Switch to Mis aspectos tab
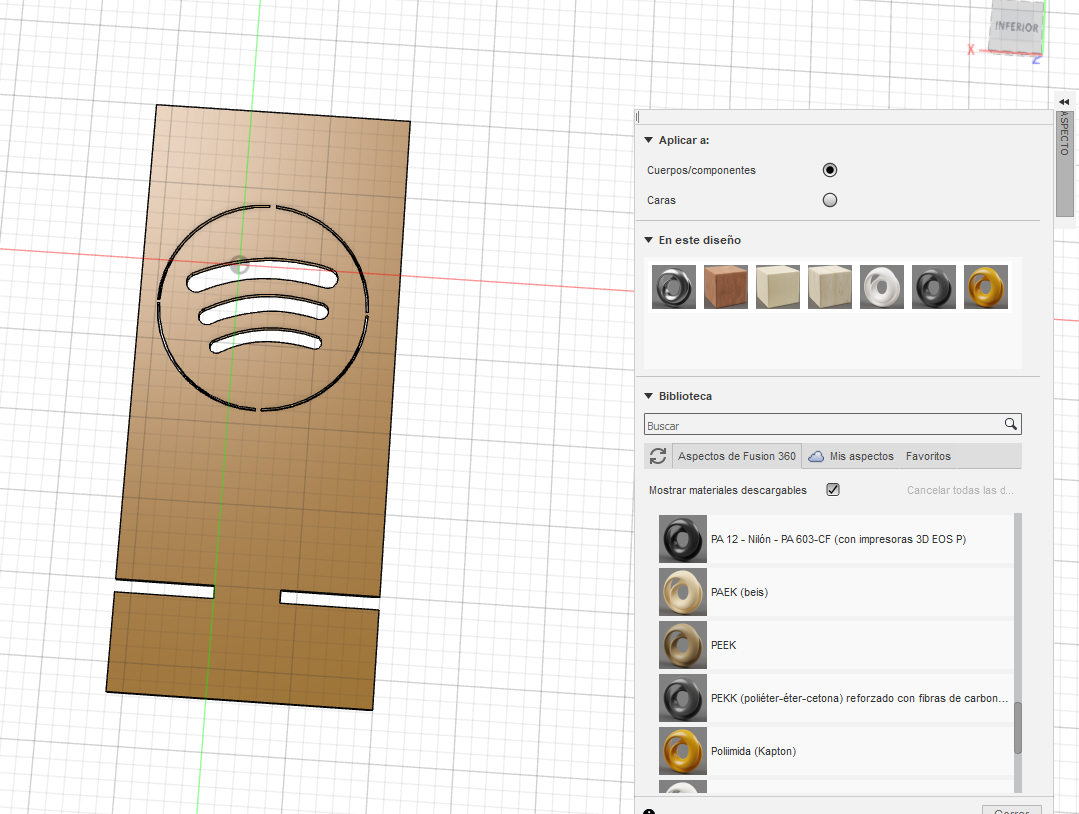This screenshot has width=1079, height=814. pyautogui.click(x=852, y=456)
